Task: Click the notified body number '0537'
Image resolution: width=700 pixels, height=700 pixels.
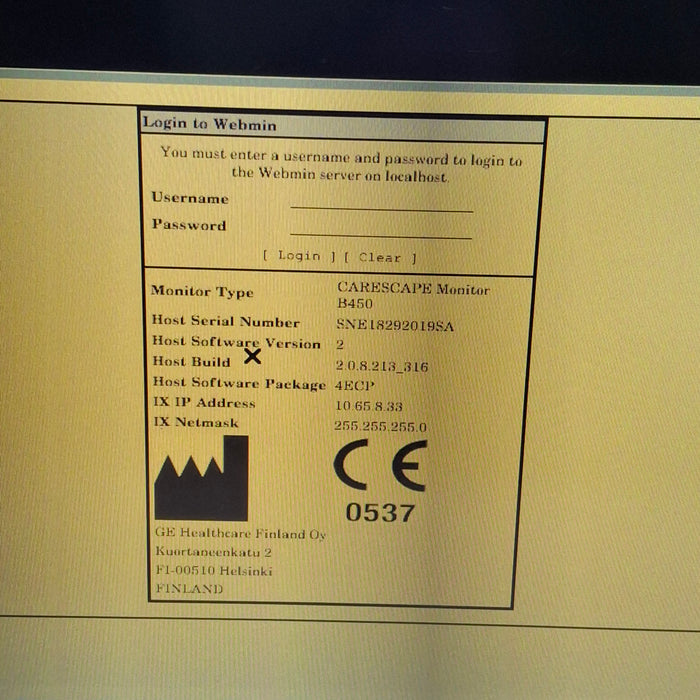Action: [x=380, y=512]
